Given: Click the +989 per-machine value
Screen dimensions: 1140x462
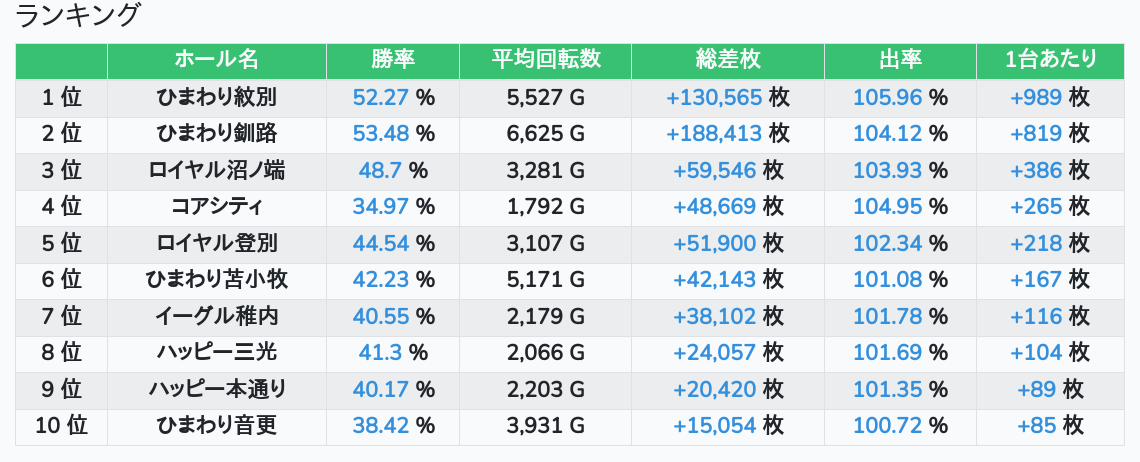Looking at the screenshot, I should tap(1036, 98).
